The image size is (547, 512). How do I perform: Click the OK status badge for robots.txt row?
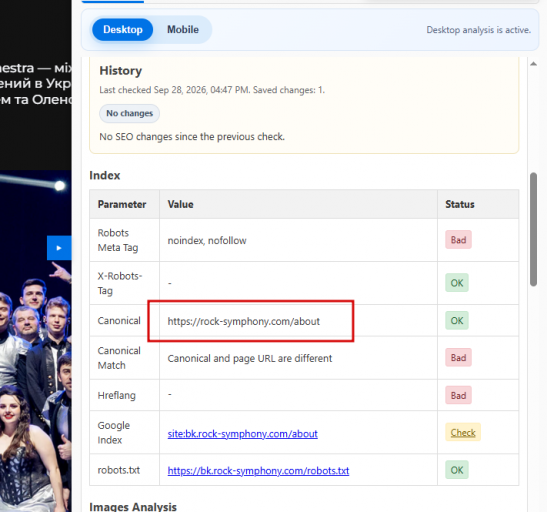(x=457, y=470)
